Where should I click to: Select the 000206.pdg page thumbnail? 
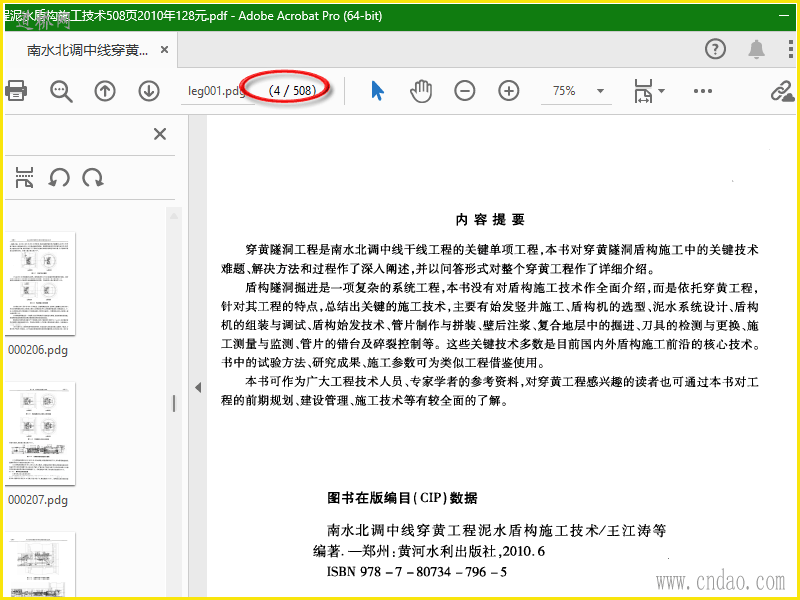pos(40,284)
